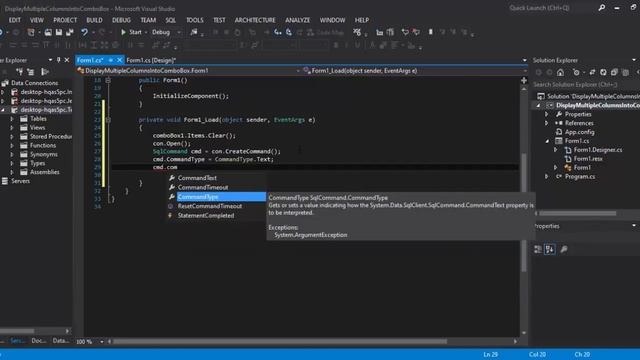The height and width of the screenshot is (360, 640).
Task: Click the Toggle Bookmark toolbar icon
Action: [430, 32]
